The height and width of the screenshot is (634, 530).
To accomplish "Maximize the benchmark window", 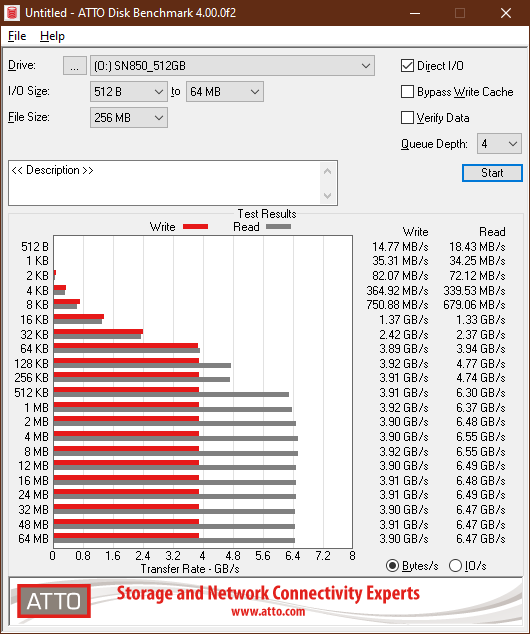I will click(x=460, y=13).
